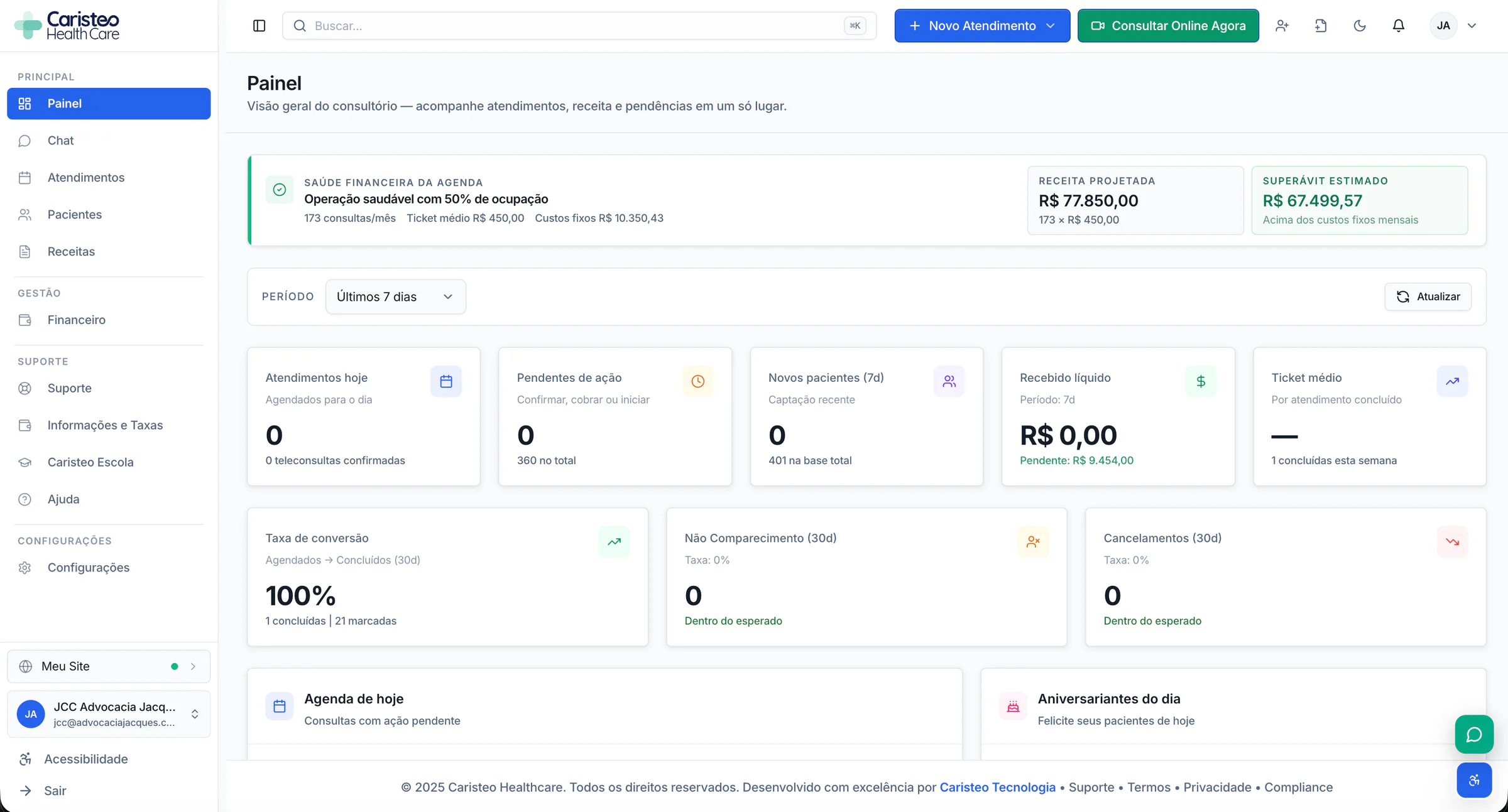Start Consultar Online Agora
This screenshot has width=1508, height=812.
1168,26
